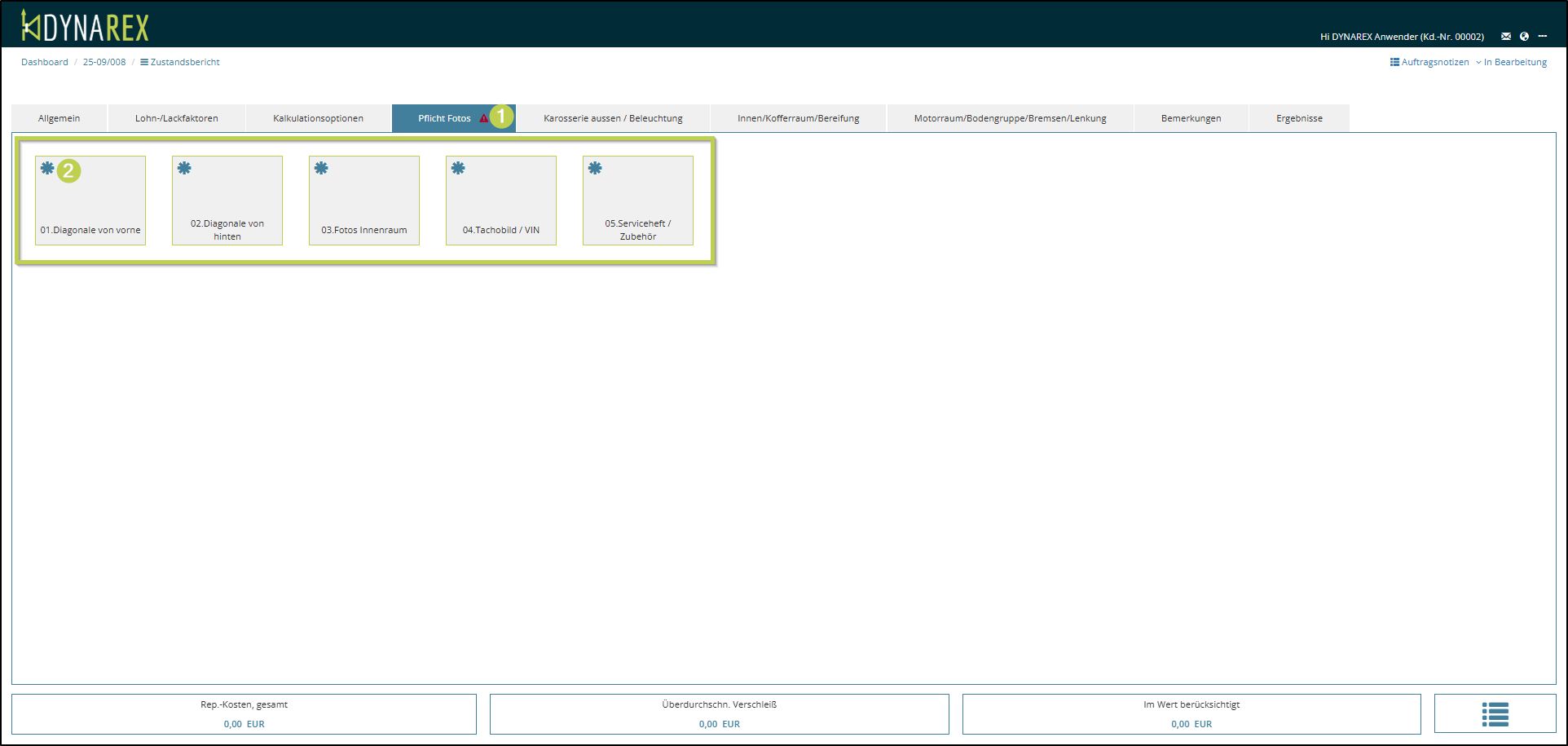Open the Zustandsbericht breadcrumb menu
This screenshot has width=1568, height=746.
(x=180, y=62)
